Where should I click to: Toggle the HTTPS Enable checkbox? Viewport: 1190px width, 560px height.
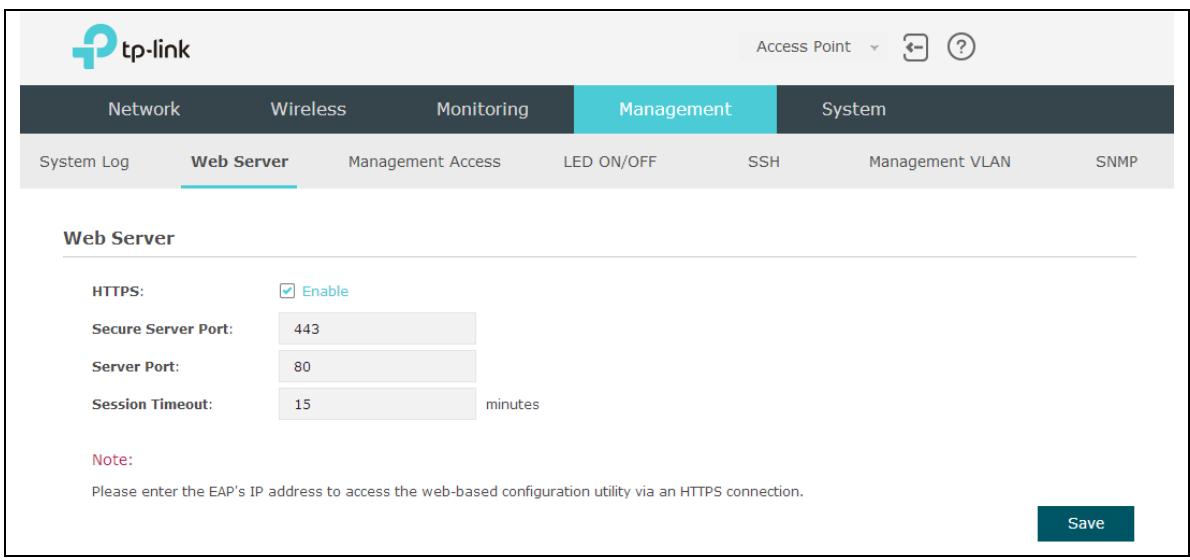pyautogui.click(x=287, y=291)
